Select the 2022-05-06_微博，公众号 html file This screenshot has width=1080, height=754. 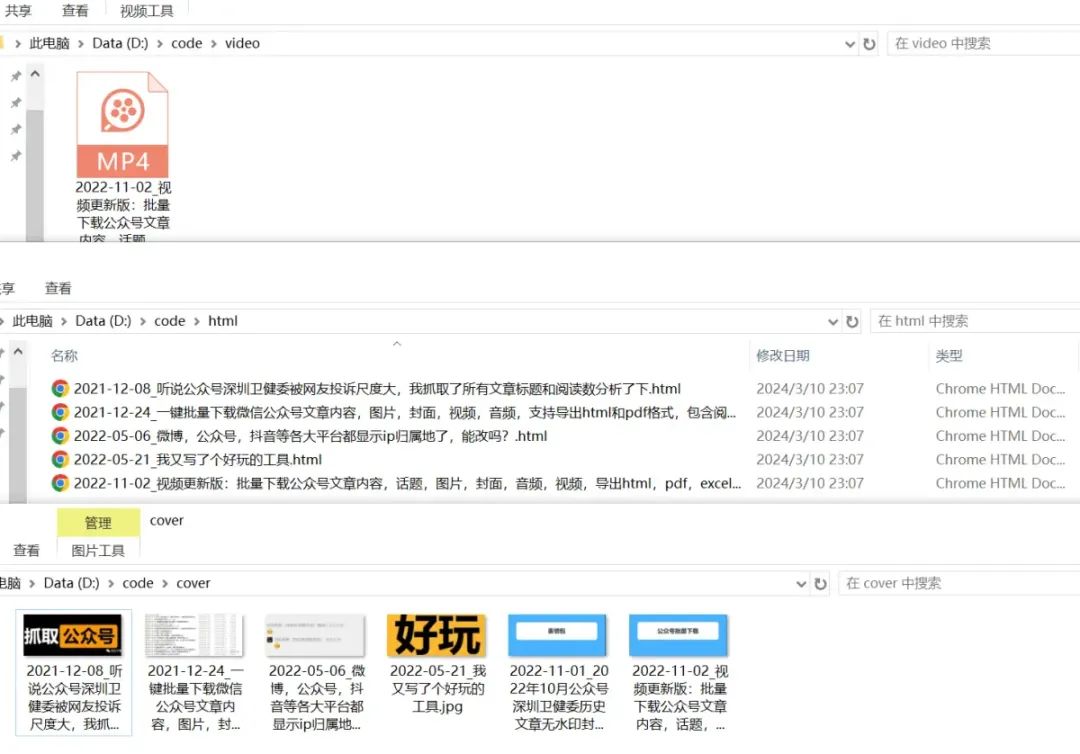click(x=311, y=436)
